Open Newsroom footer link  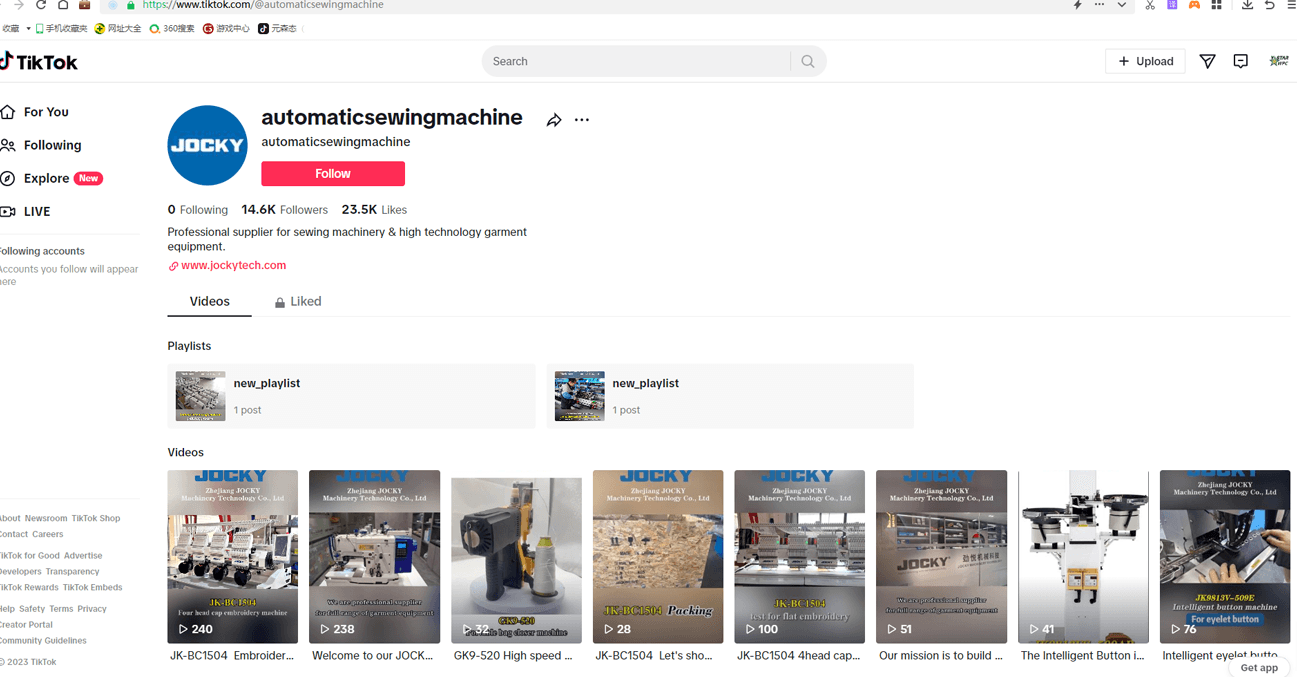tap(46, 518)
